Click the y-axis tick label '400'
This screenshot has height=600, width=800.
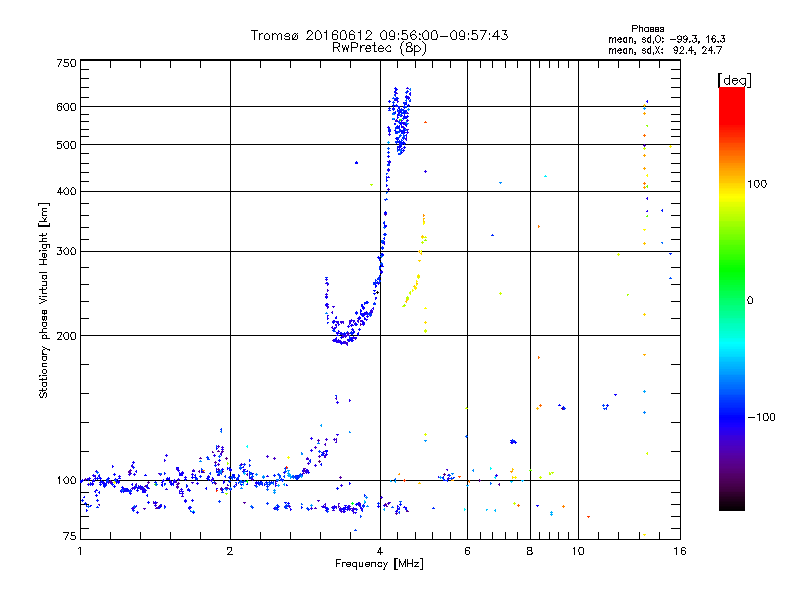pos(66,192)
